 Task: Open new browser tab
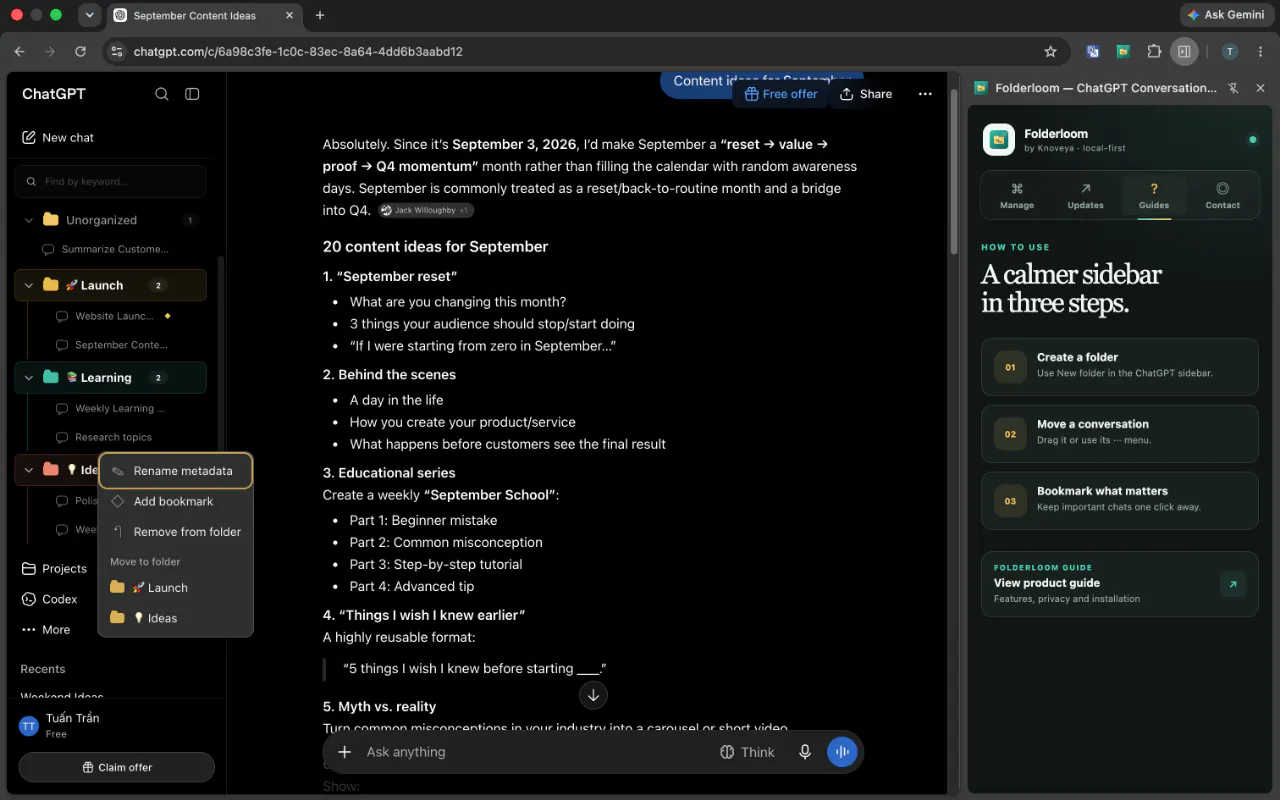pos(320,15)
